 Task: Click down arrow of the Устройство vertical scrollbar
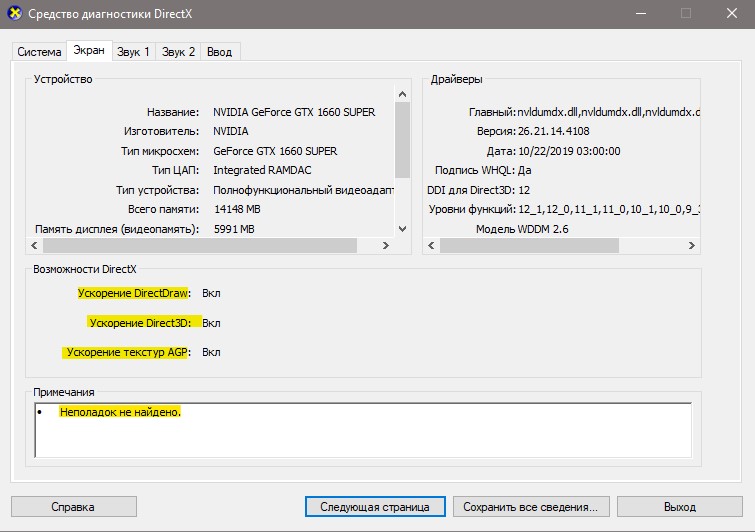(403, 229)
